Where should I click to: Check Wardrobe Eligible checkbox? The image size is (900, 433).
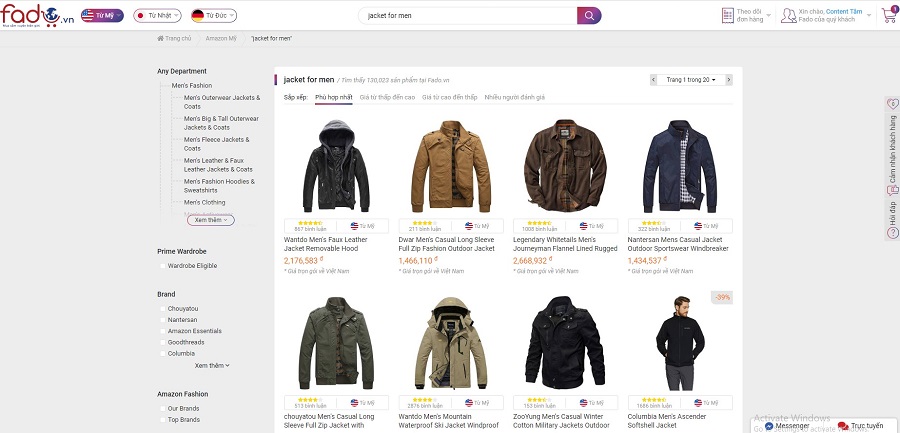(163, 266)
